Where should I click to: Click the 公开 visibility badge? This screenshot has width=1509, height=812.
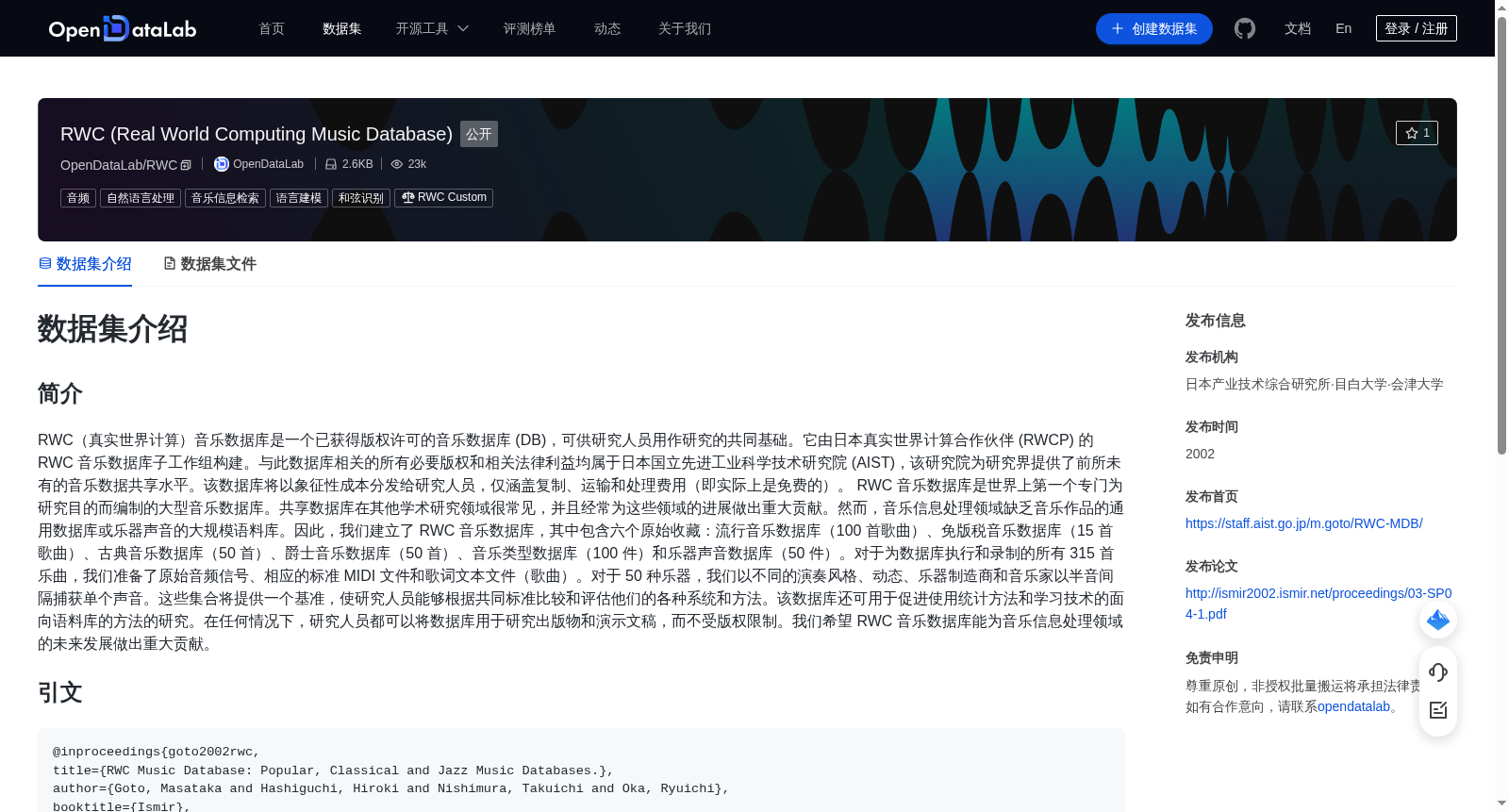(x=479, y=134)
